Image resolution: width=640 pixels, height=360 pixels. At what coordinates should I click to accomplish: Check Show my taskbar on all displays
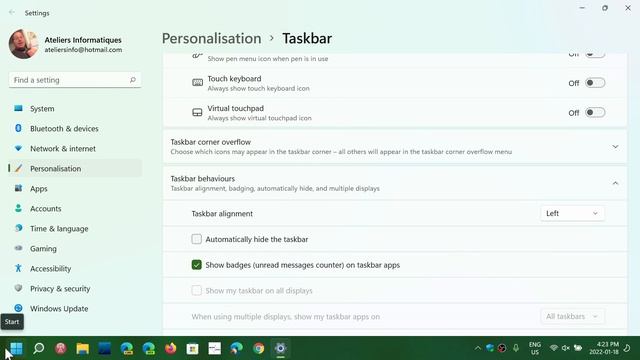196,291
